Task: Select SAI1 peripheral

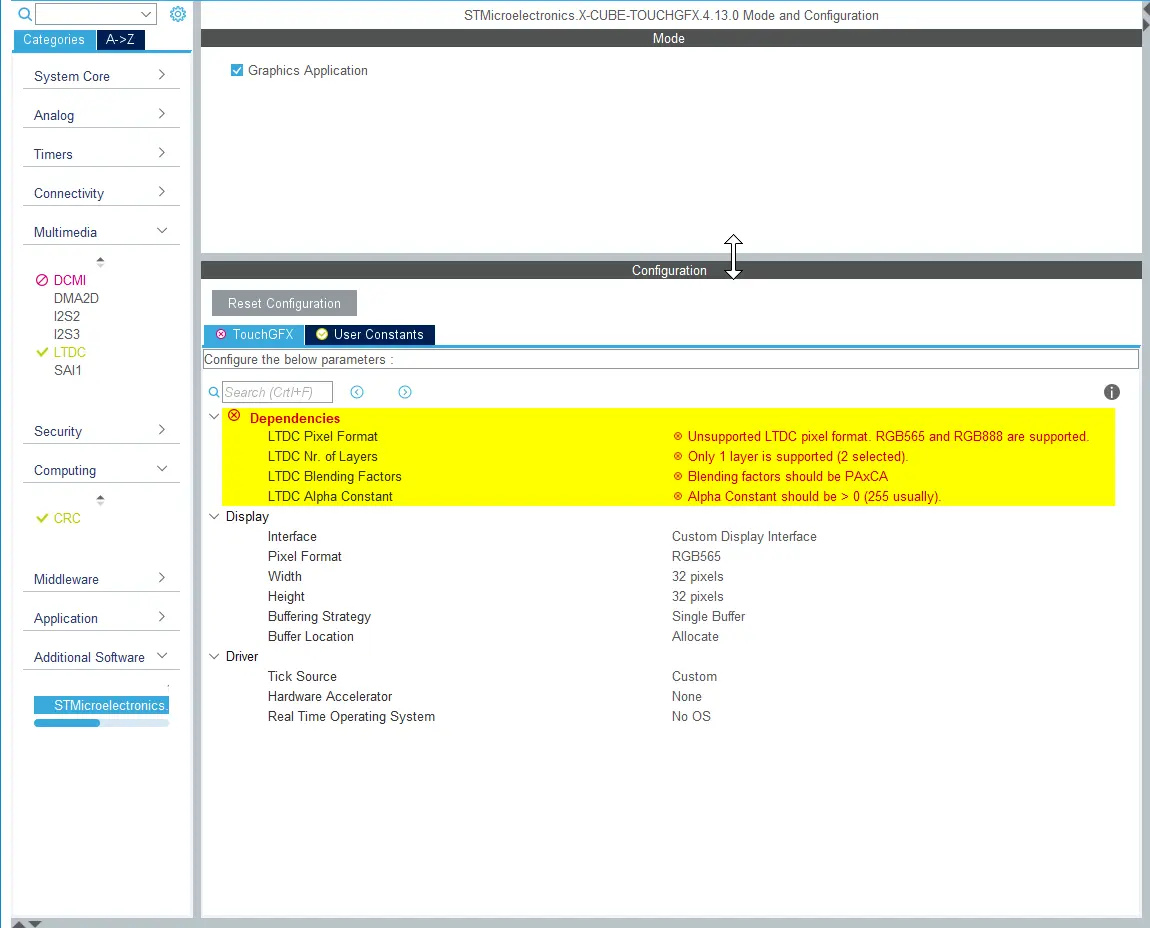Action: (67, 370)
